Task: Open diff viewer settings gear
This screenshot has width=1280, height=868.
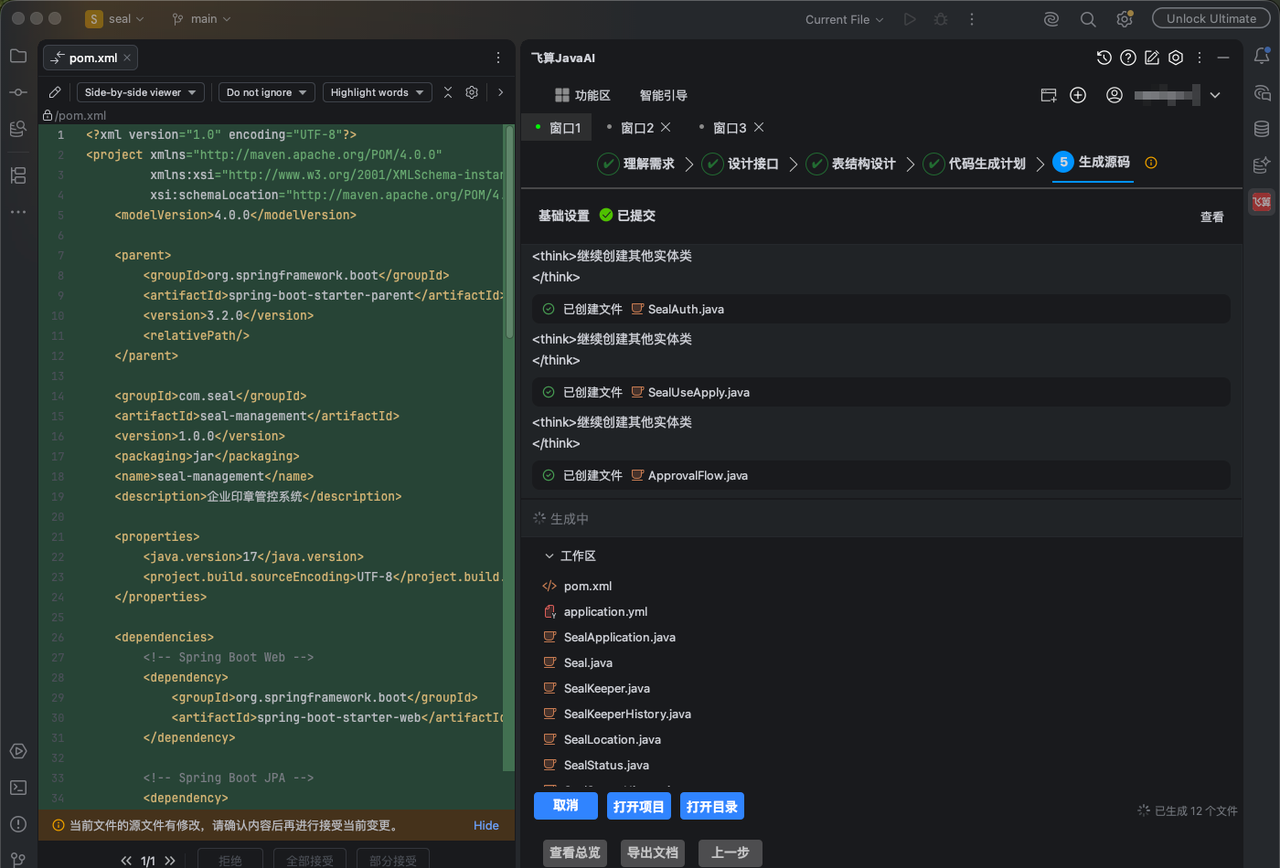Action: 472,92
